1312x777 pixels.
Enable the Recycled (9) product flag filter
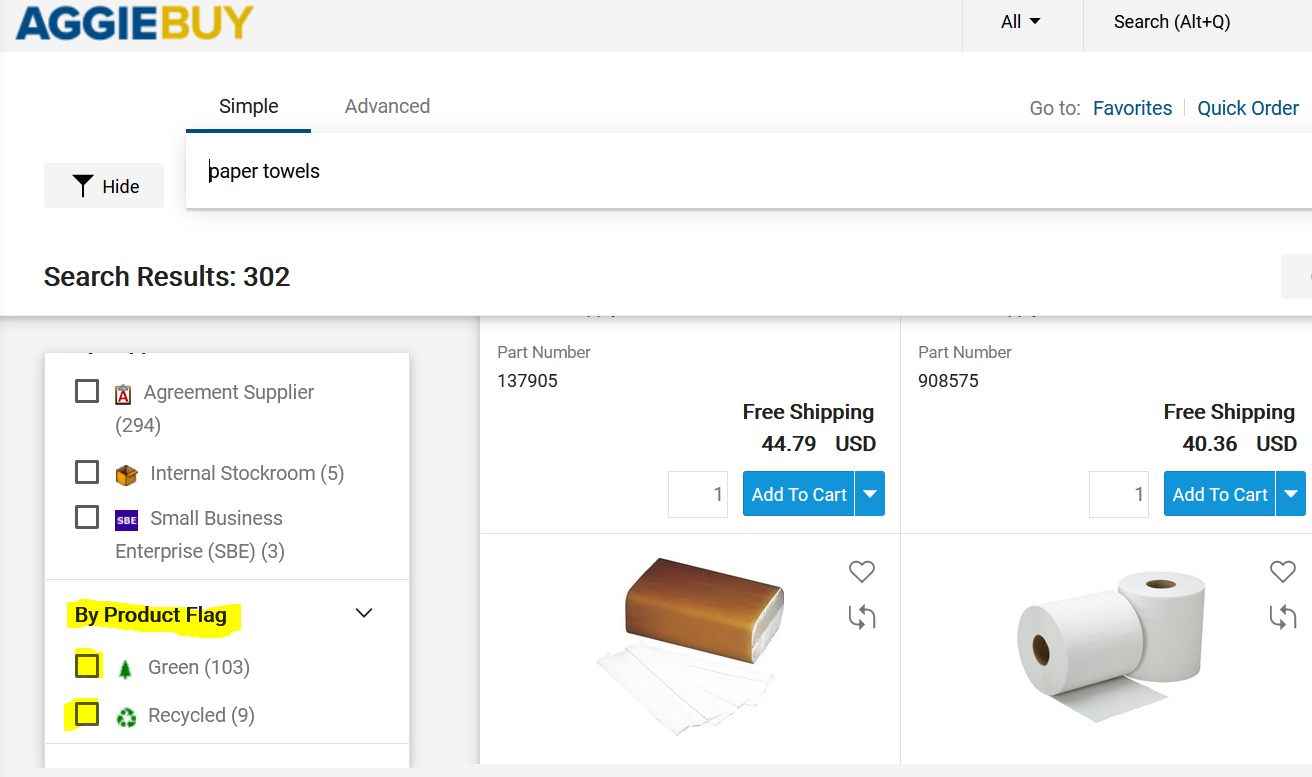[87, 714]
